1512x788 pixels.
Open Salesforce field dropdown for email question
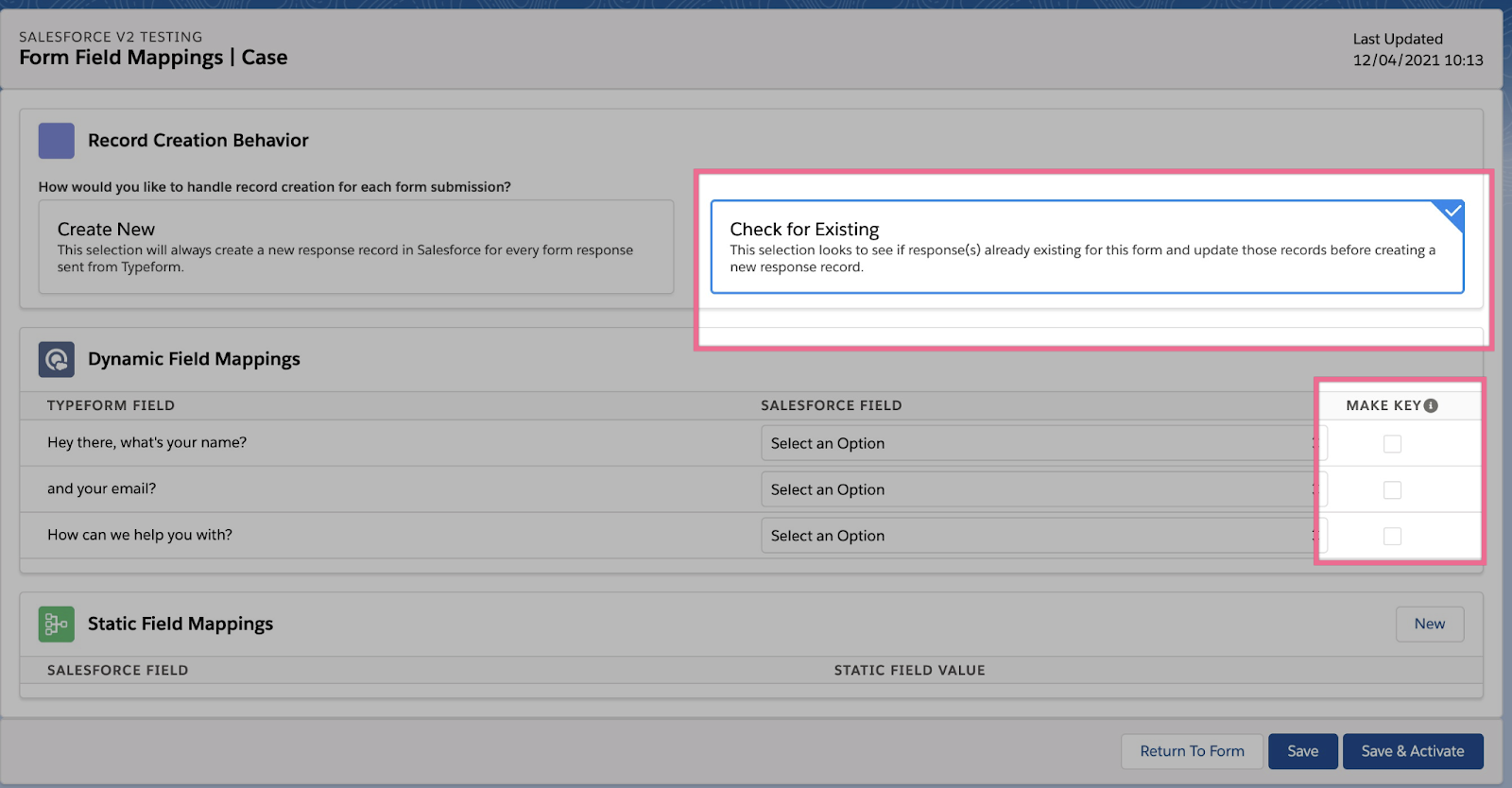pos(1044,489)
